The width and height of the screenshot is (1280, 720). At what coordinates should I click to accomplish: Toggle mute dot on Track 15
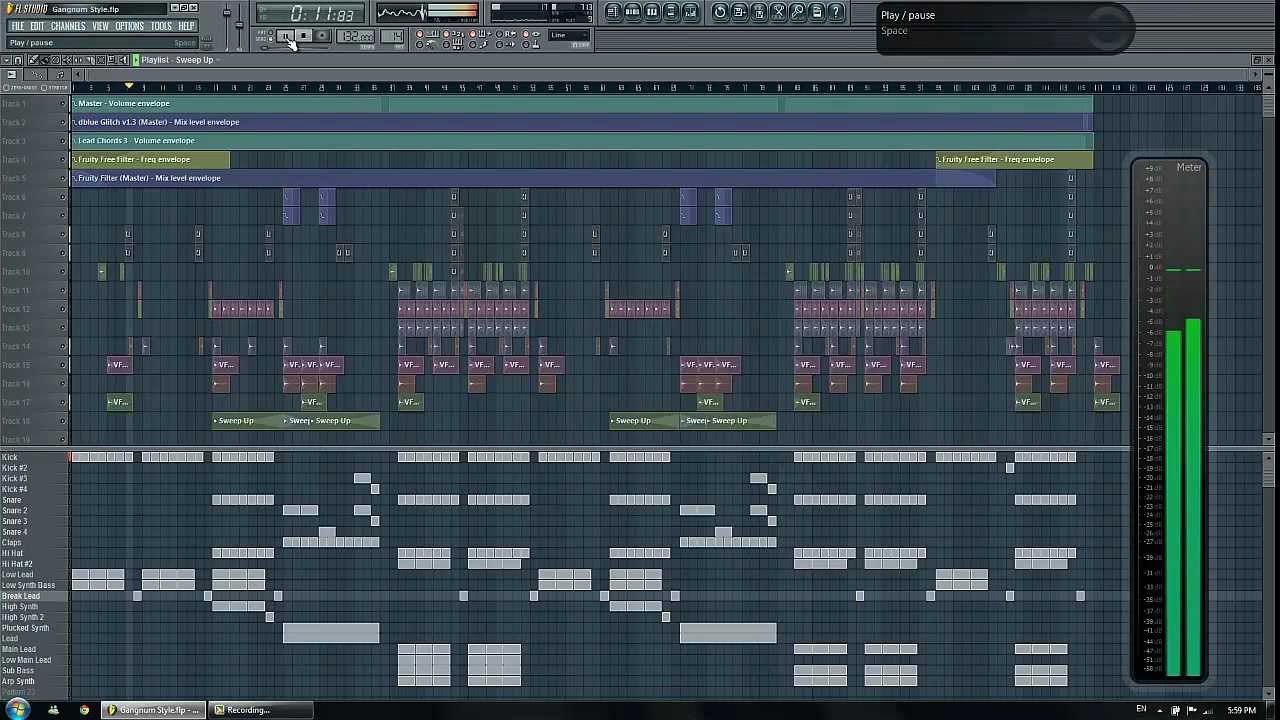point(62,365)
